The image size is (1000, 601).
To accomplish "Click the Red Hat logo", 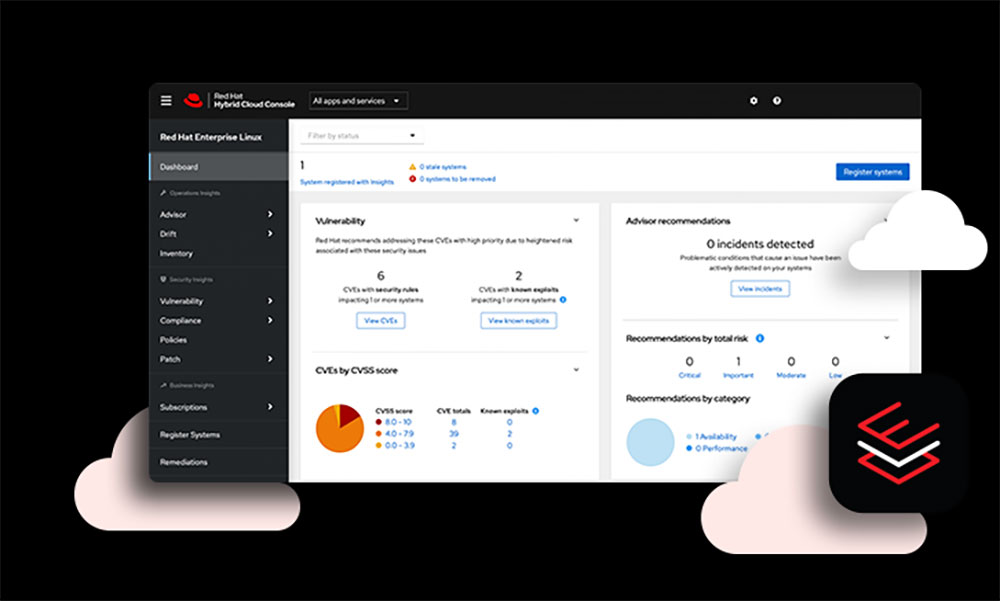I will pos(193,101).
